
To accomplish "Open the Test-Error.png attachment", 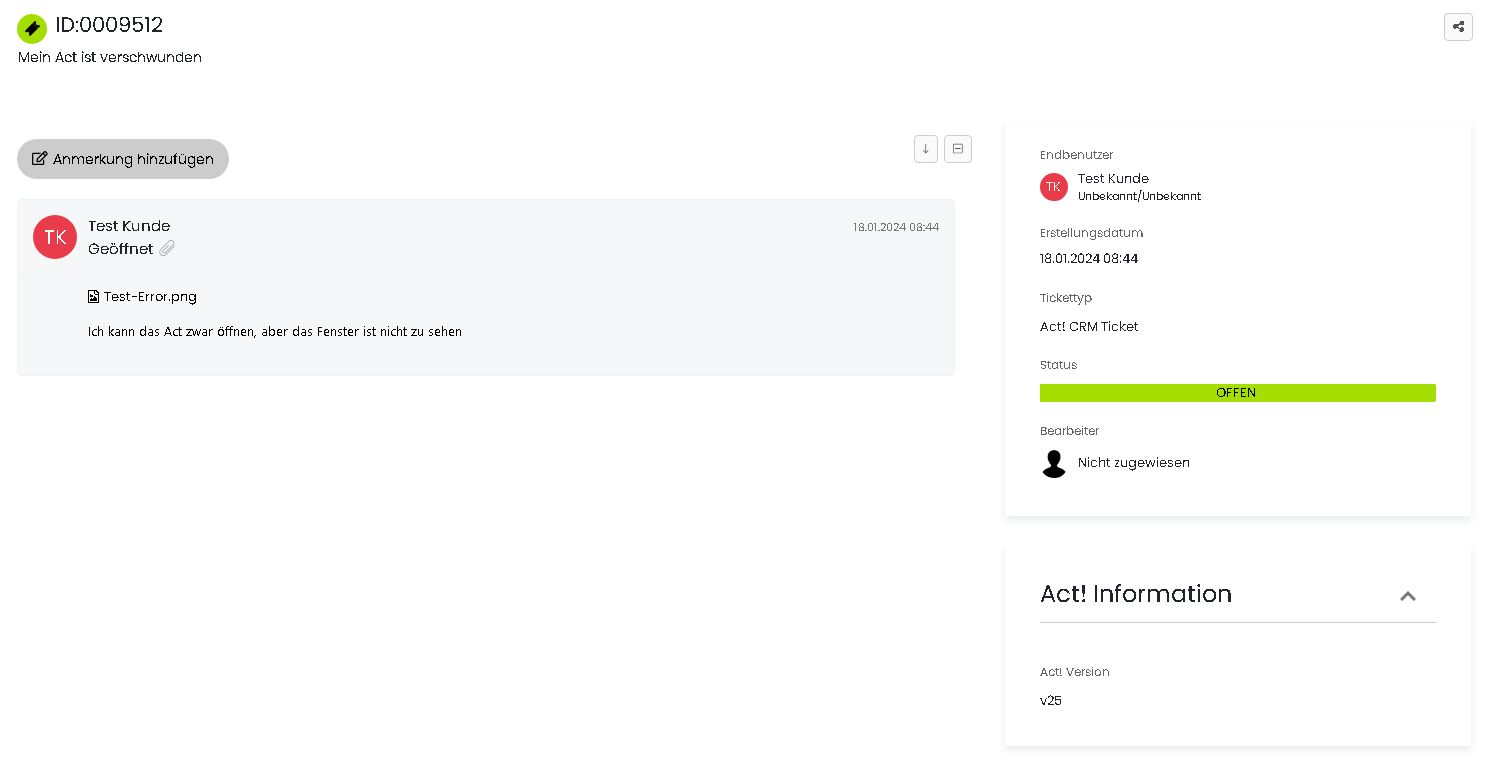I will [x=150, y=297].
